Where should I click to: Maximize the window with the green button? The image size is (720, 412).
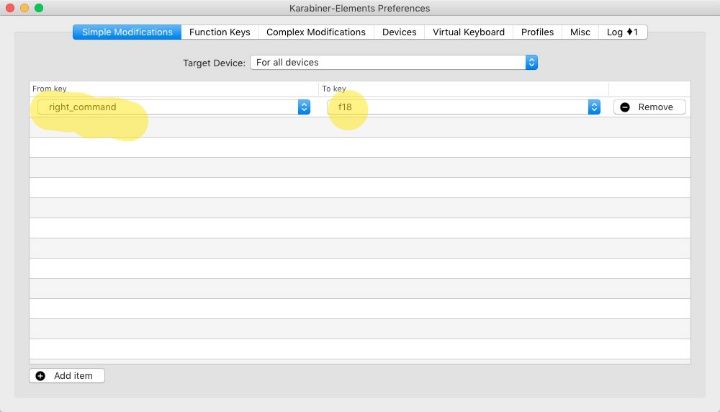coord(39,8)
